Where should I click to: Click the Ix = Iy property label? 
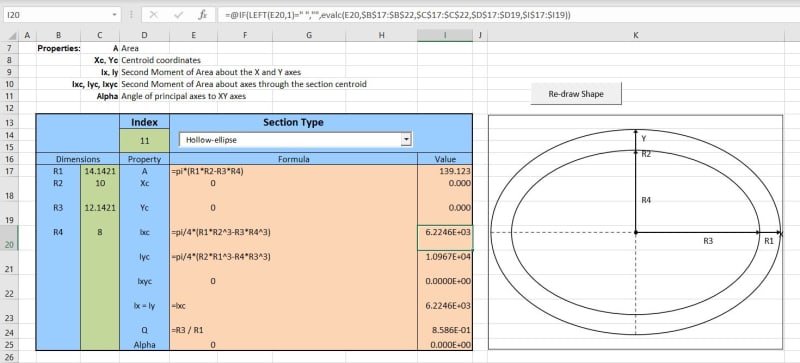[x=144, y=306]
